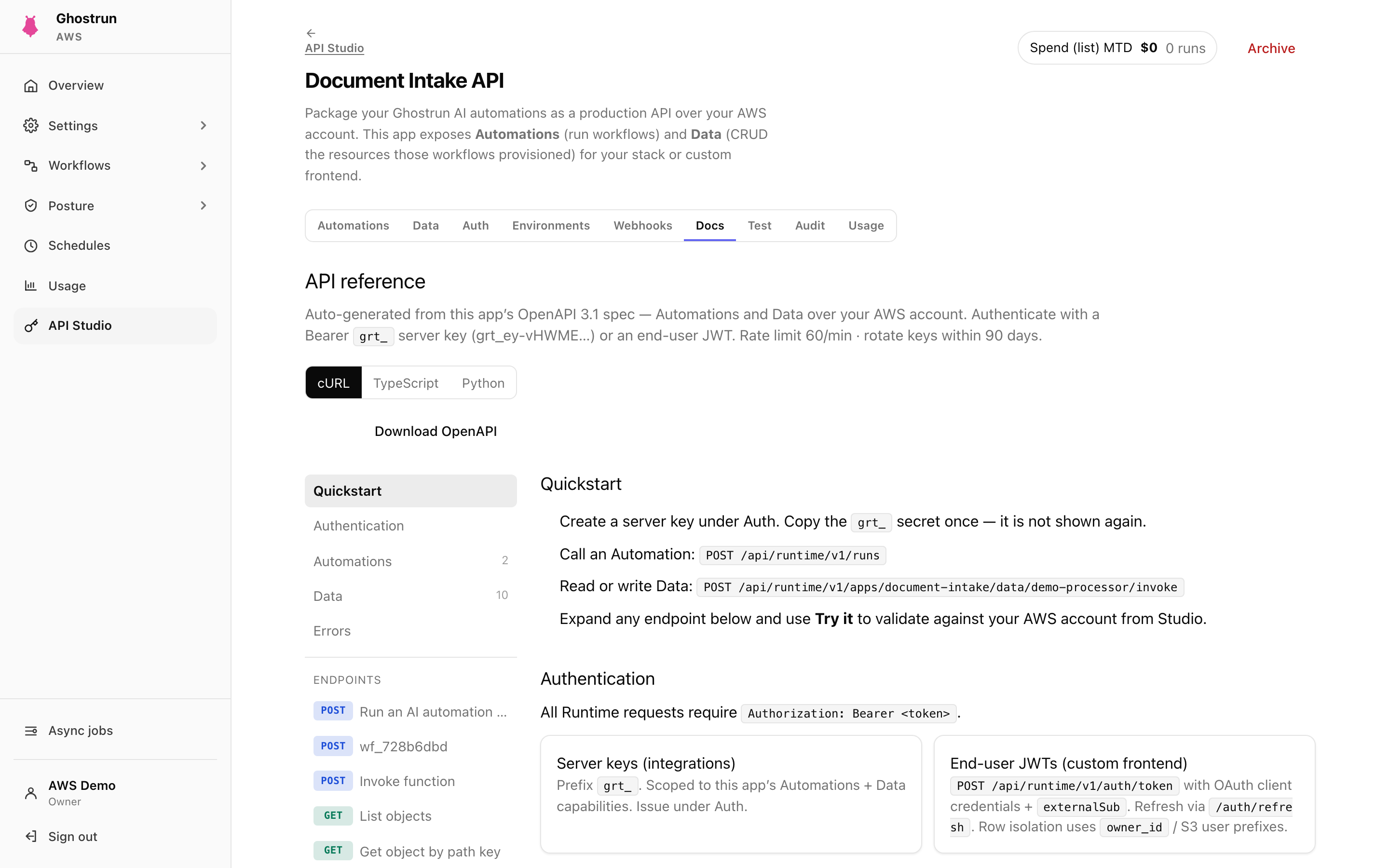Jump to Authentication docs section
The height and width of the screenshot is (868, 1389).
point(410,526)
